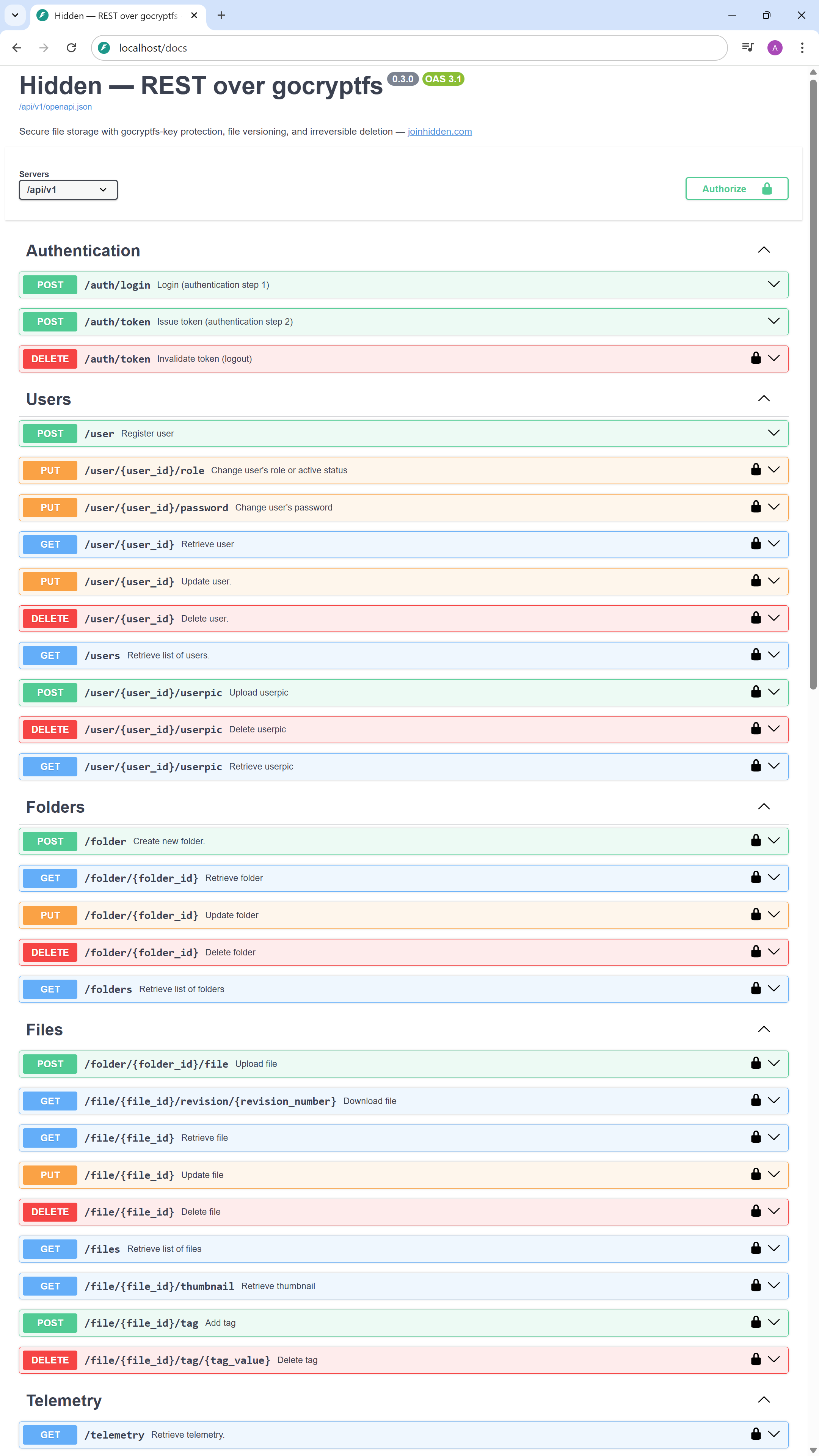Screen dimensions: 819x1456
Task: Click lock icon on POST /folder row
Action: tap(756, 840)
